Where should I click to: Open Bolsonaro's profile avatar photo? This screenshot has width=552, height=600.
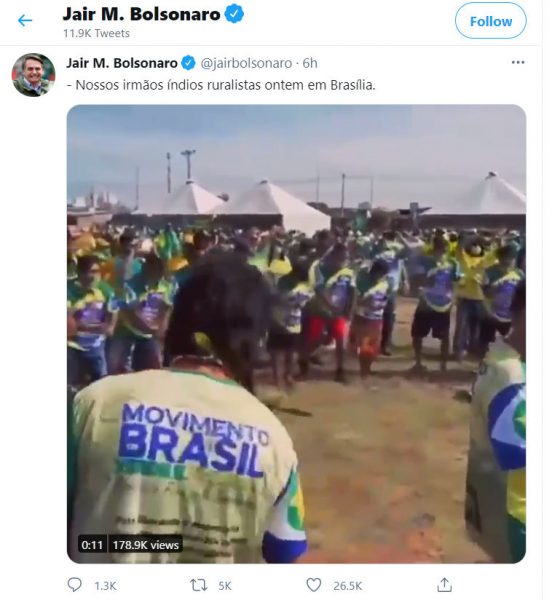tap(34, 75)
